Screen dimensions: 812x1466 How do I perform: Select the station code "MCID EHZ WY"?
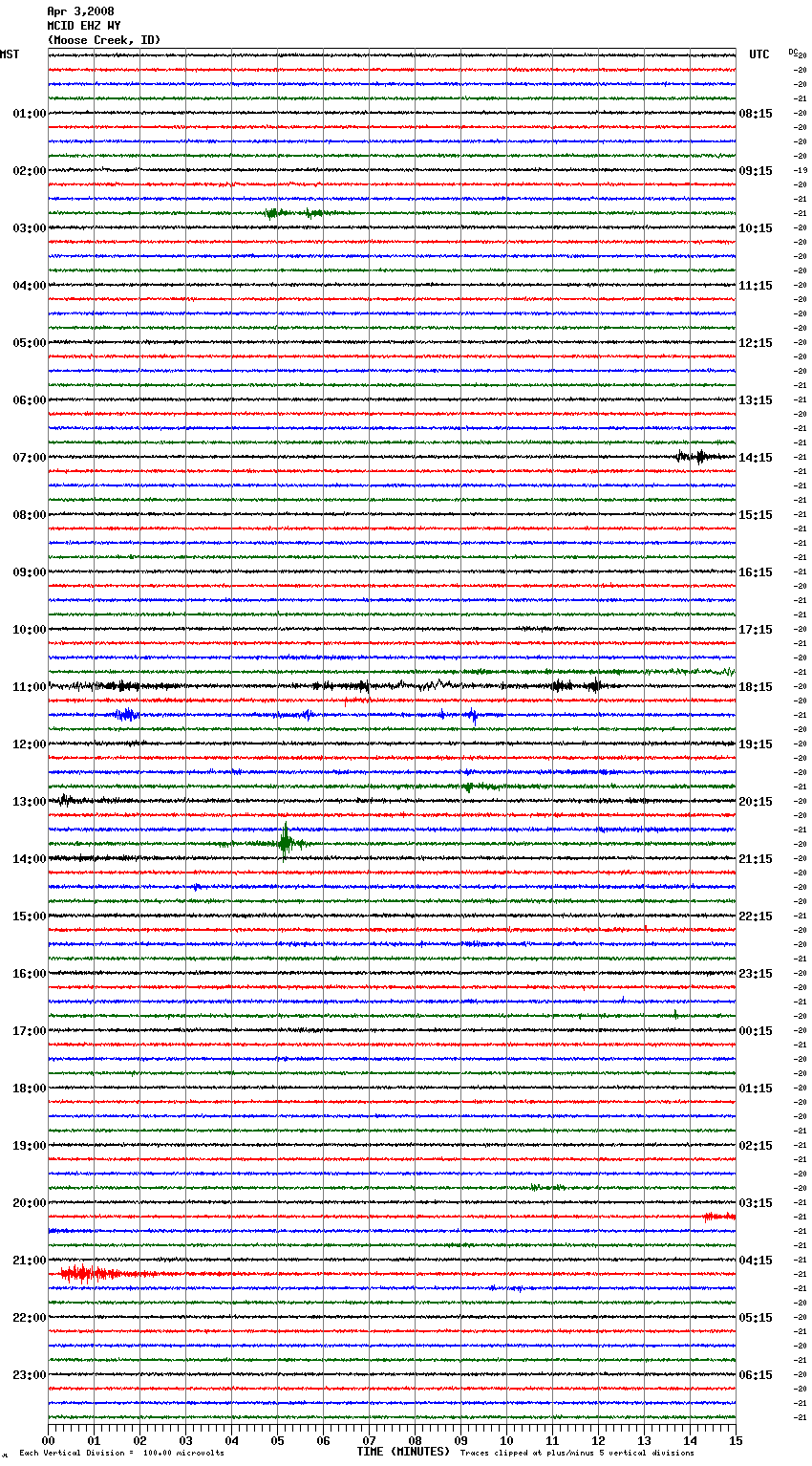(x=84, y=26)
